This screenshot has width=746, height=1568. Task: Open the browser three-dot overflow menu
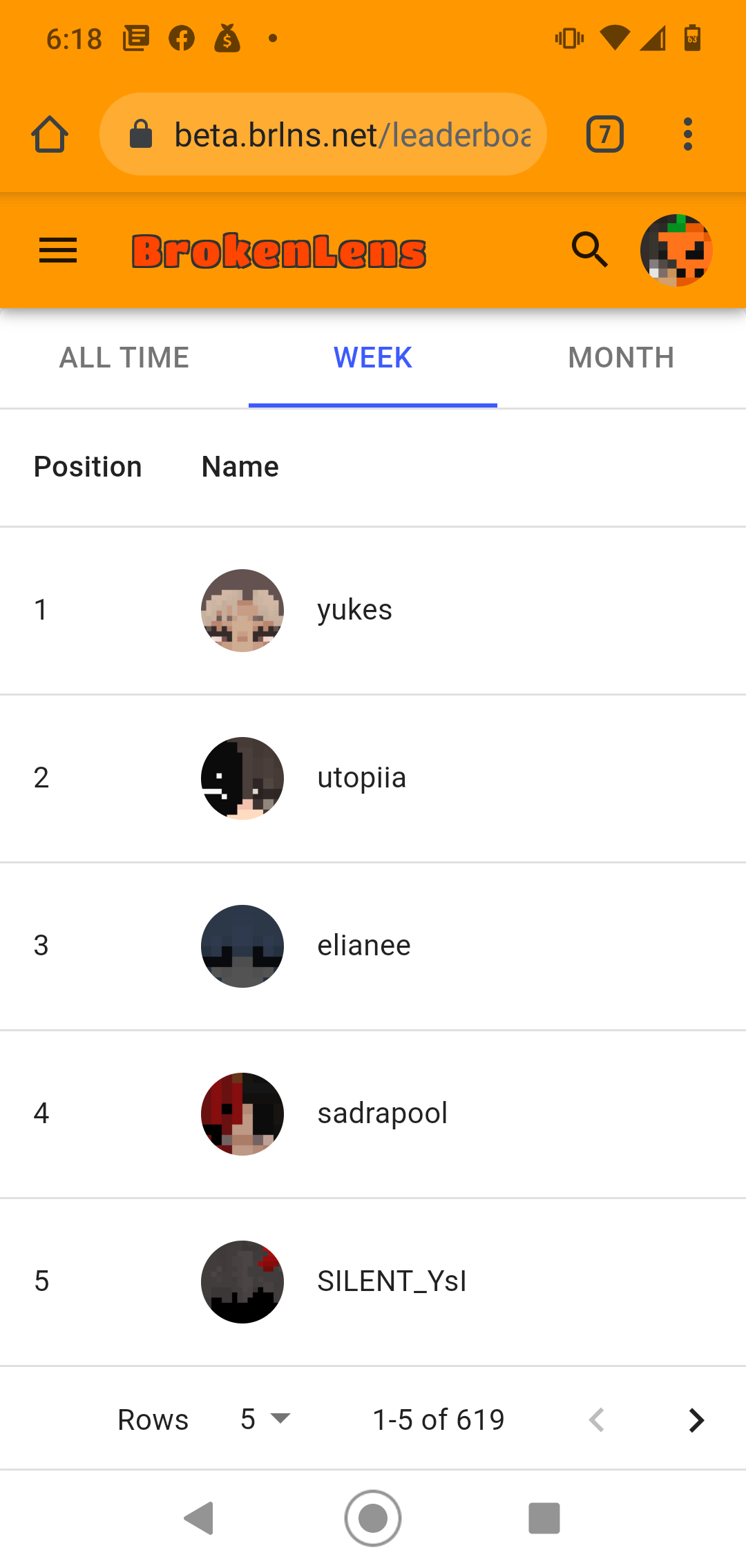pos(687,134)
